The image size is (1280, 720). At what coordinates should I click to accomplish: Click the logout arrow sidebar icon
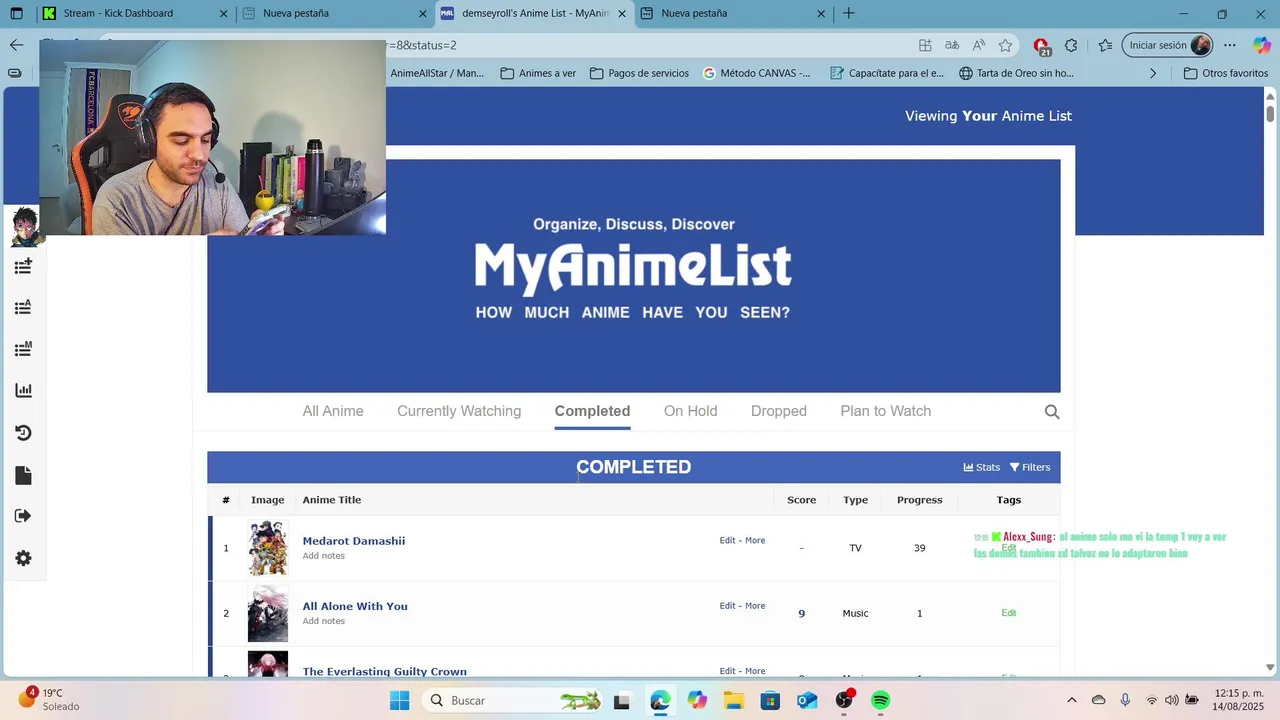point(23,516)
